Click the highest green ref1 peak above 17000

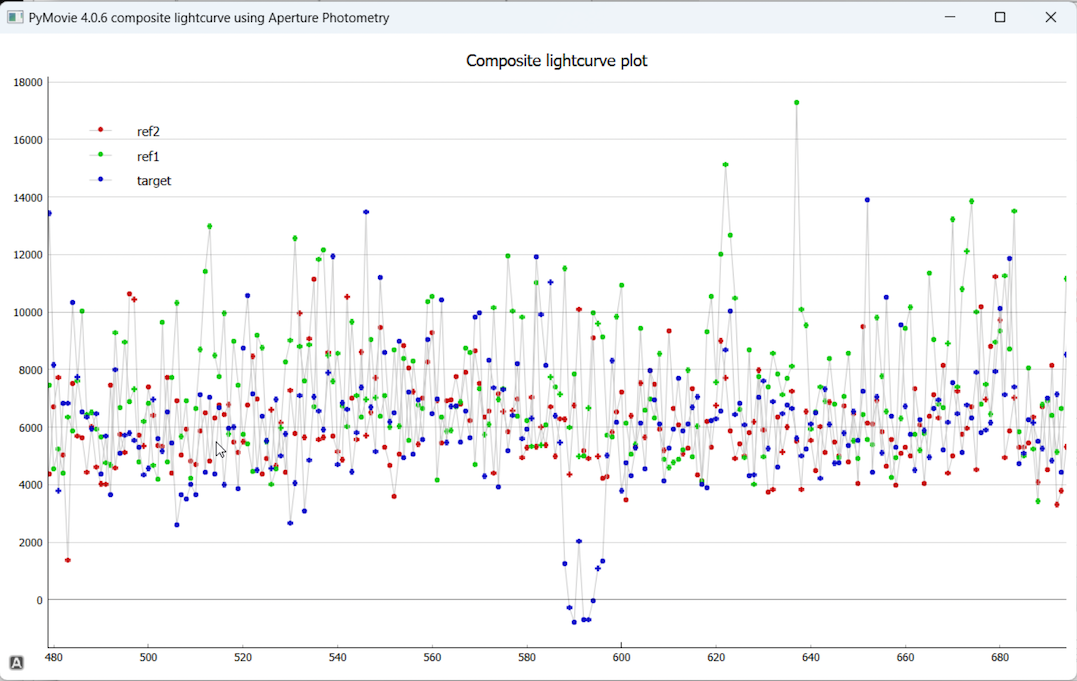coord(796,103)
